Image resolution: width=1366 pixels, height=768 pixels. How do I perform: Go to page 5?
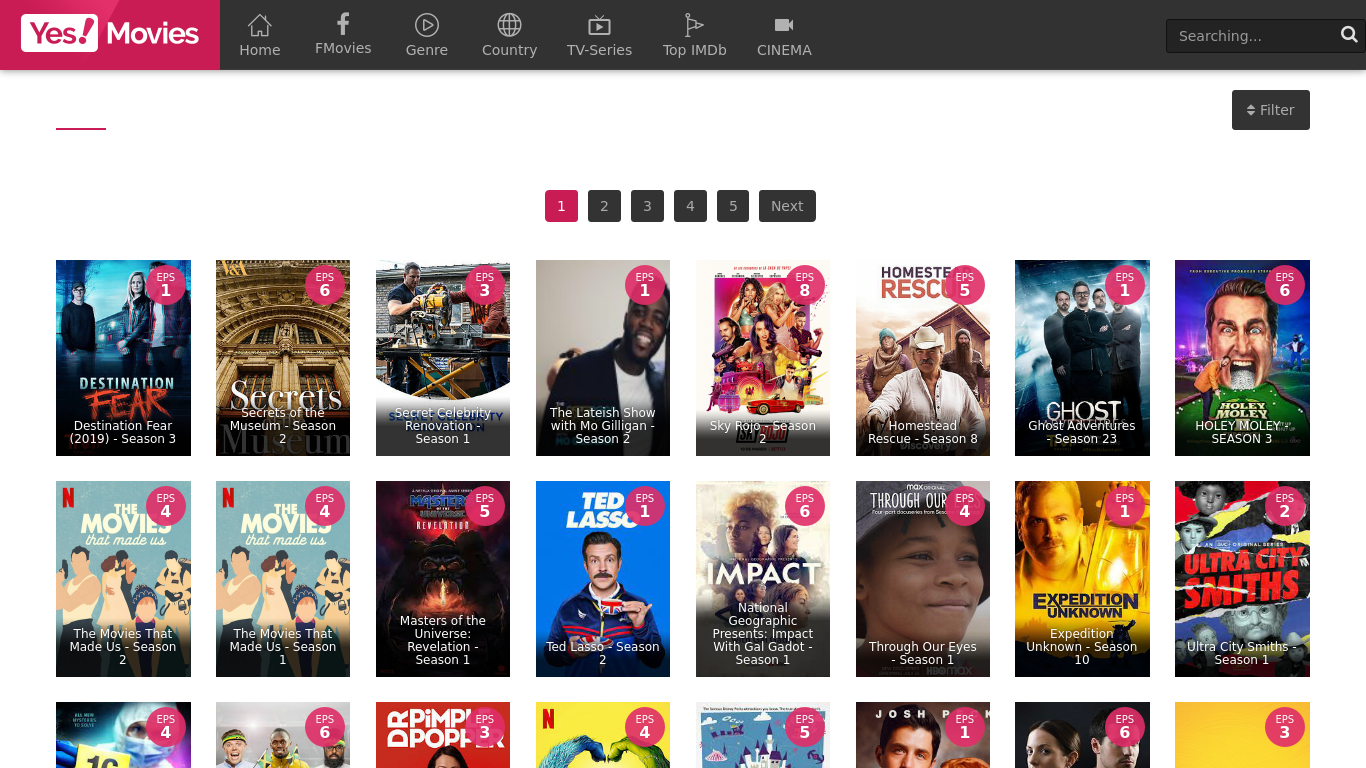(733, 206)
